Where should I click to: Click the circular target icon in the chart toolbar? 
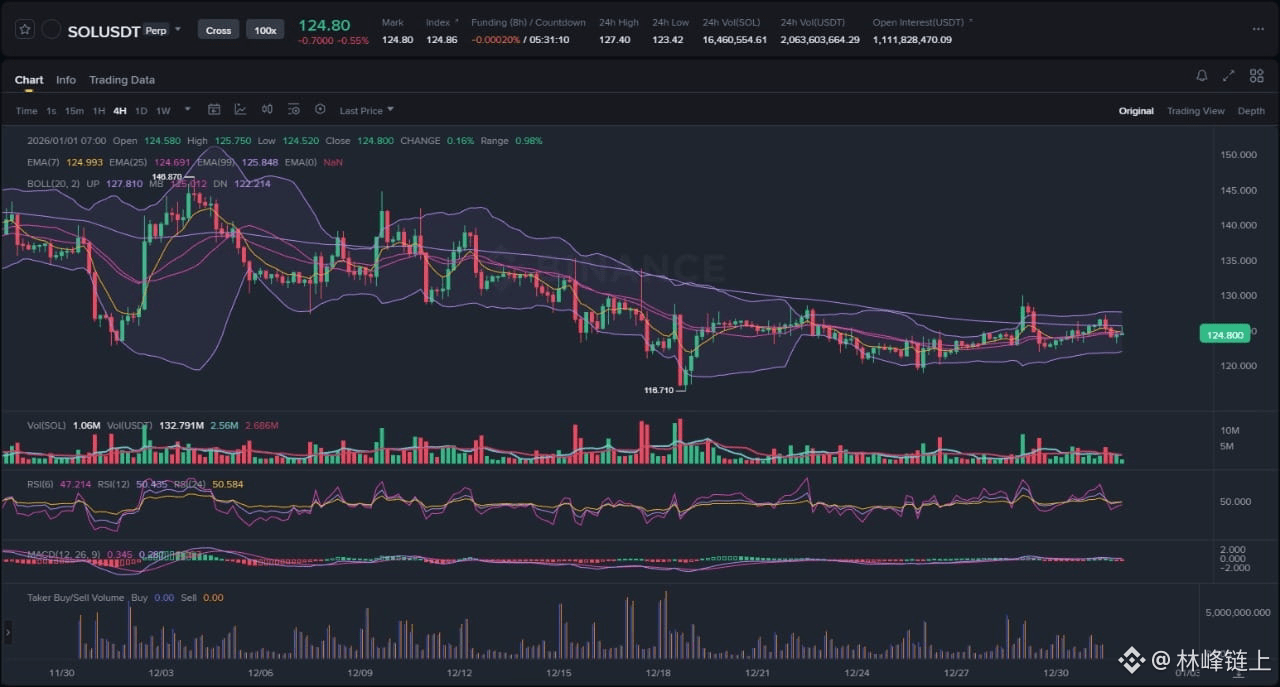pyautogui.click(x=320, y=110)
